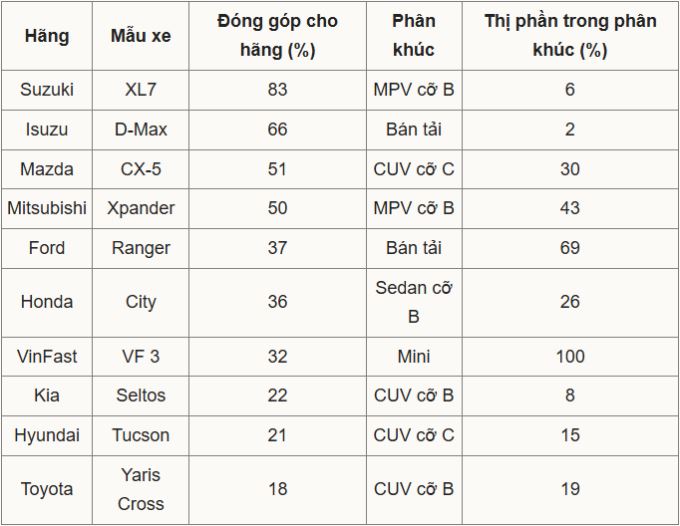
Task: Select the D-Max model cell
Action: (140, 129)
